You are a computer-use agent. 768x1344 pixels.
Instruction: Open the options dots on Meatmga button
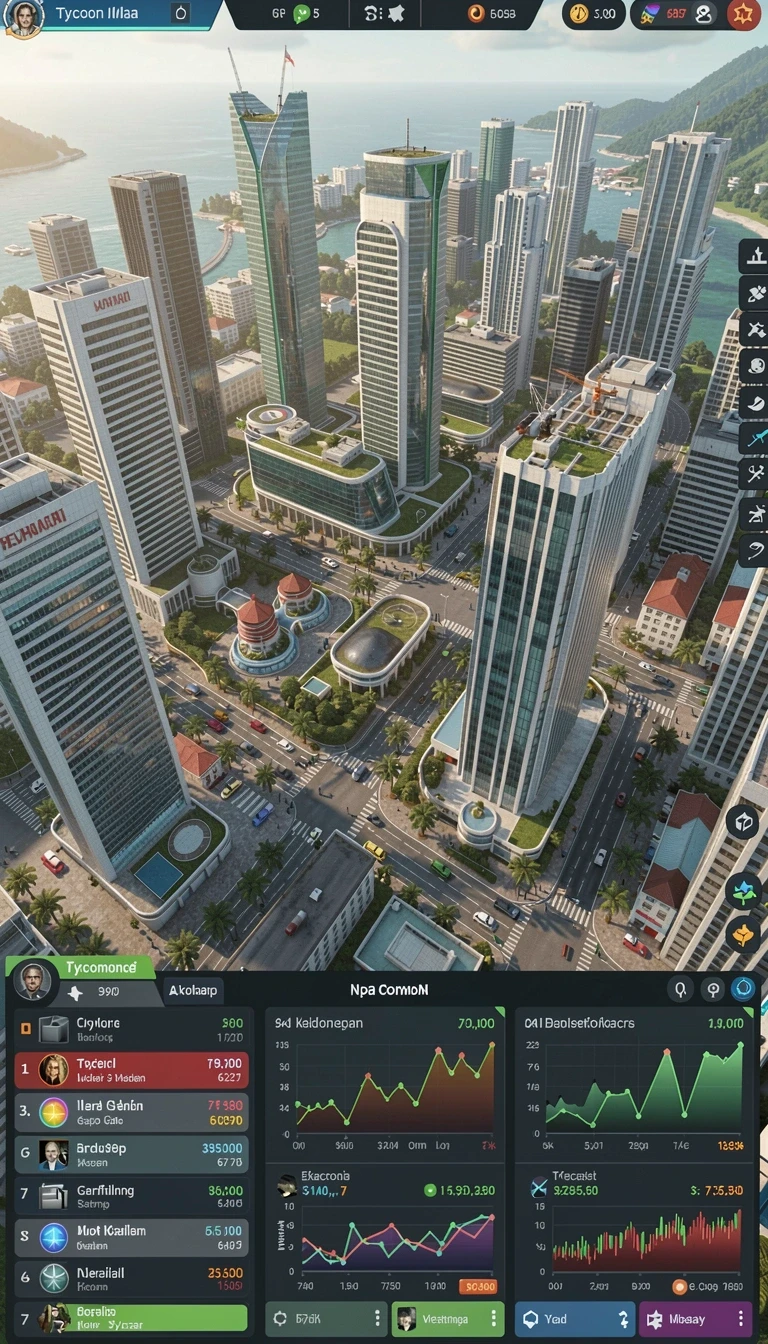[494, 1319]
